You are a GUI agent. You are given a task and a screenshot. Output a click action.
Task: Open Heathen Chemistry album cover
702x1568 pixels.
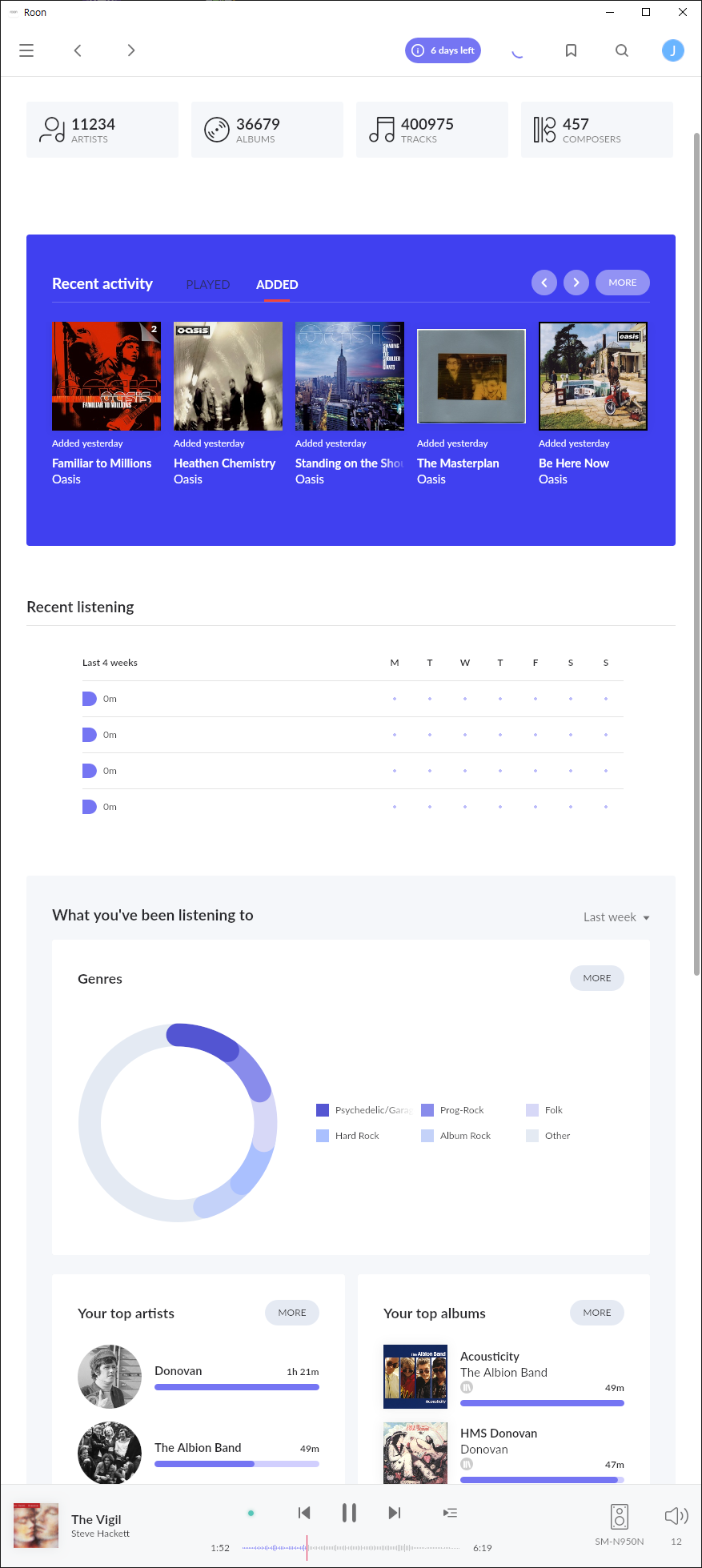pos(228,376)
